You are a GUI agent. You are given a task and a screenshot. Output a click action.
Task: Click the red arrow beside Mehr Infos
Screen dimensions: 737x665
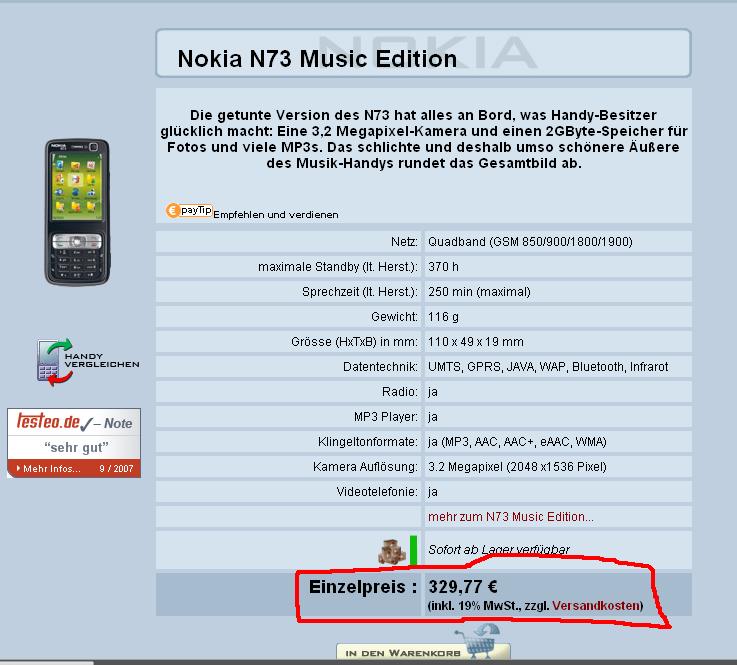pyautogui.click(x=18, y=468)
